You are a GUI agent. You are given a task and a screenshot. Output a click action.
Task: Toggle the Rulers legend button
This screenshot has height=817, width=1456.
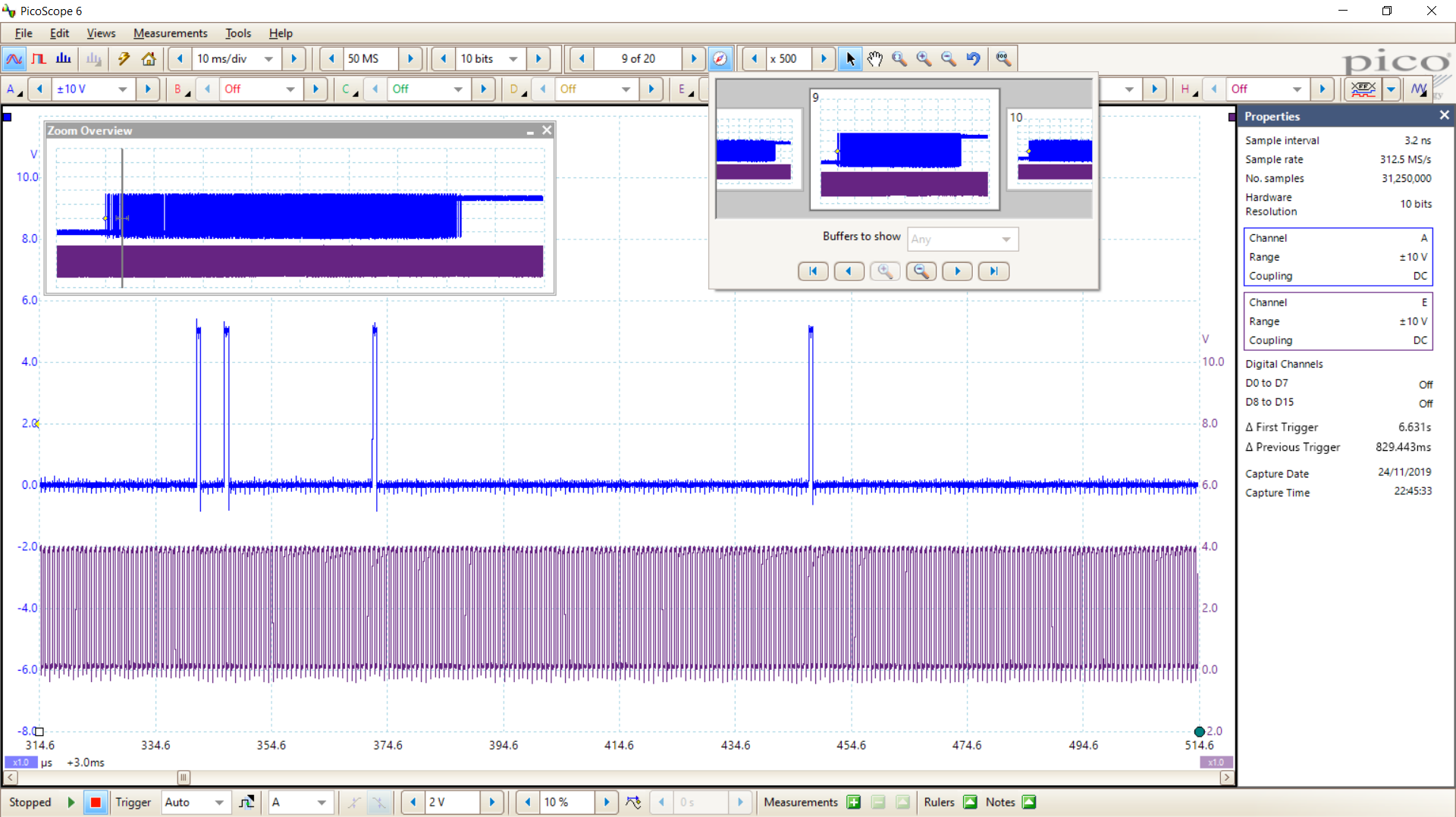coord(970,802)
